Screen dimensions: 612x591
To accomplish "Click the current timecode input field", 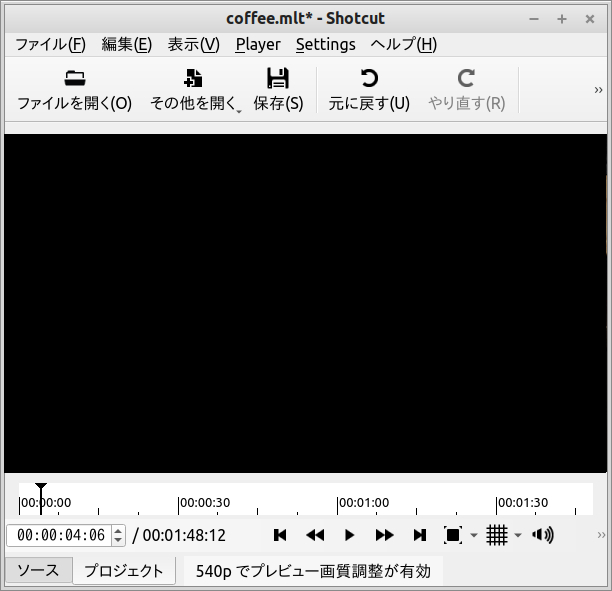I will click(x=60, y=536).
